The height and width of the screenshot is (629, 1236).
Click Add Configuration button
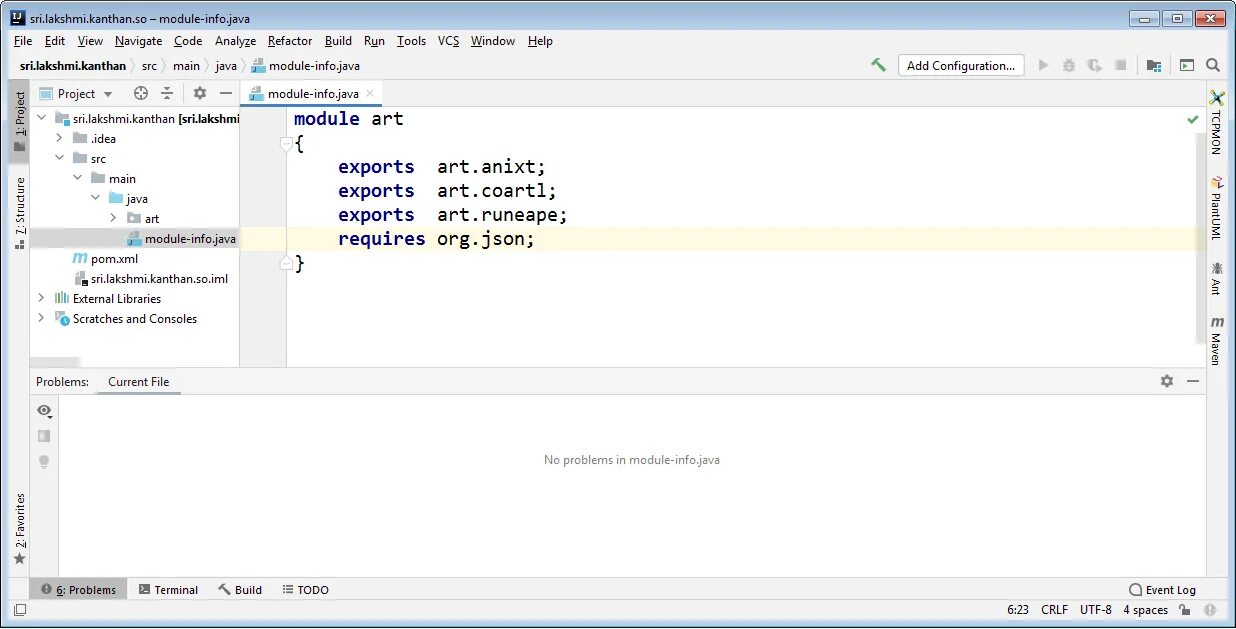point(961,65)
